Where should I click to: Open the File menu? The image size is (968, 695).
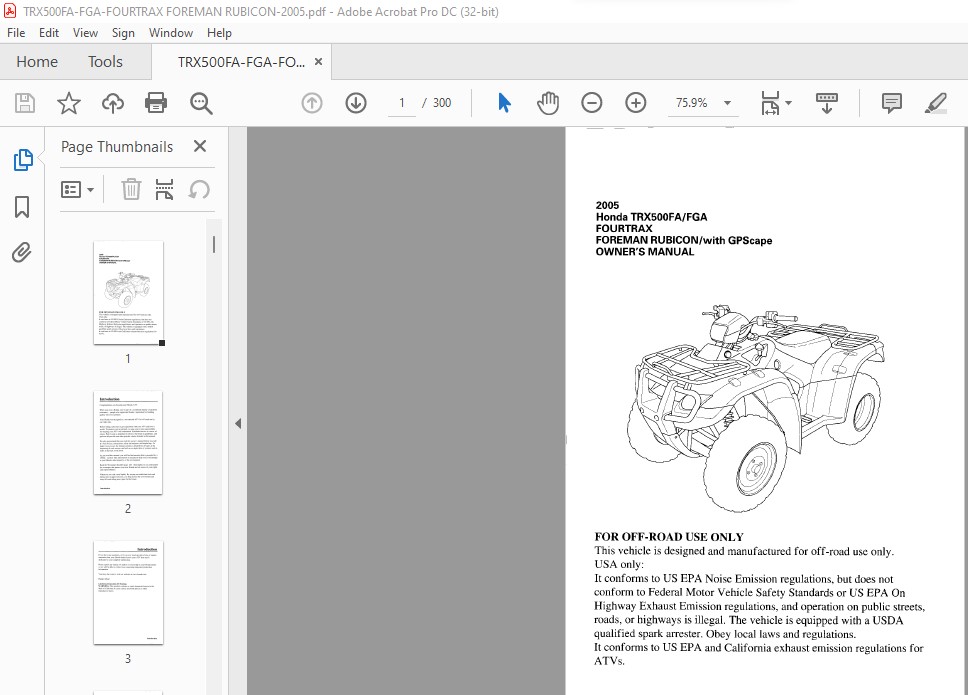point(16,33)
